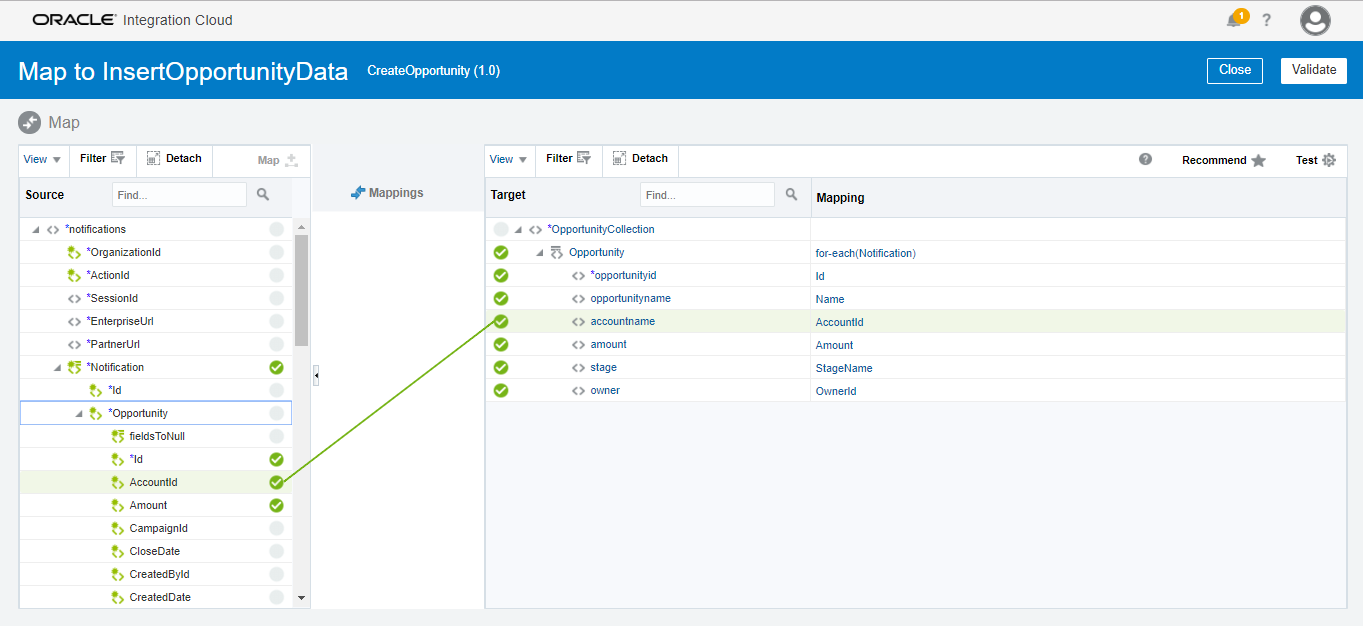Click the Validate button

[x=1313, y=70]
